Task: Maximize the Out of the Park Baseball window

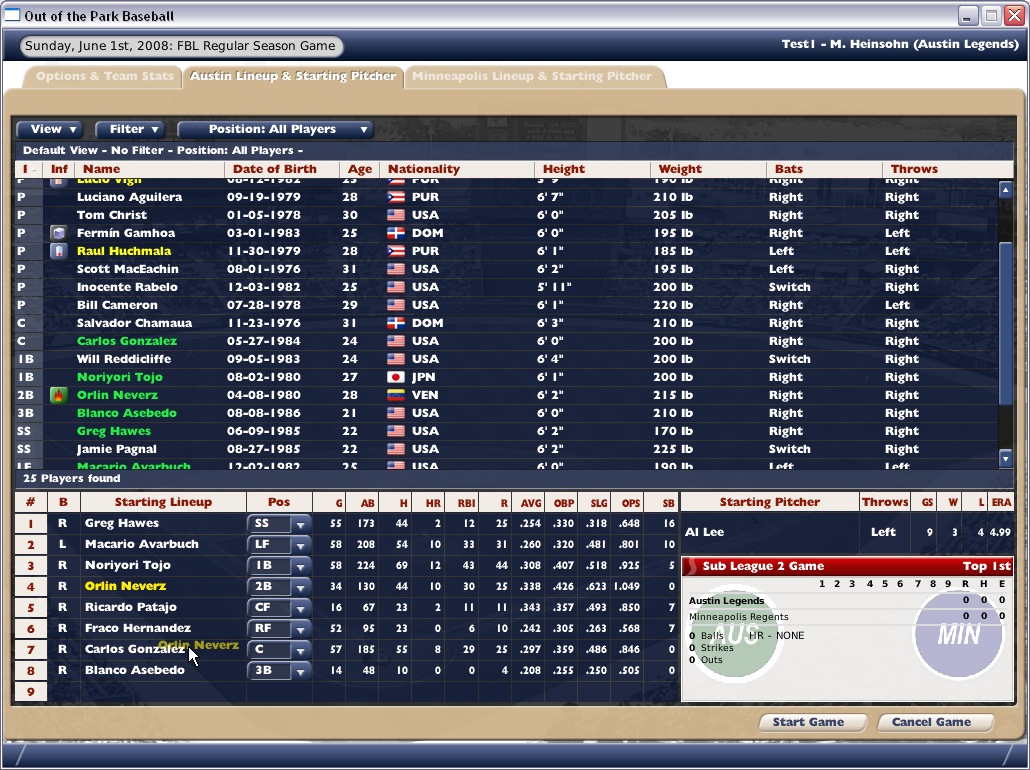Action: pyautogui.click(x=991, y=16)
